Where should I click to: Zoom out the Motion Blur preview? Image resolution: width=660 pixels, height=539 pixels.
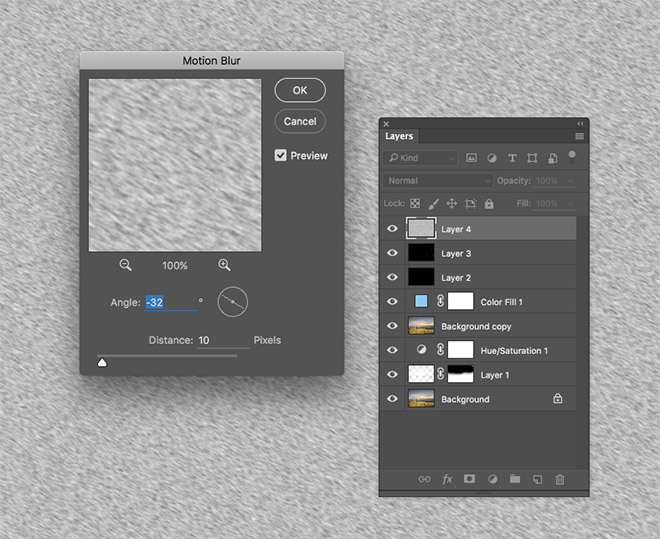(x=126, y=265)
